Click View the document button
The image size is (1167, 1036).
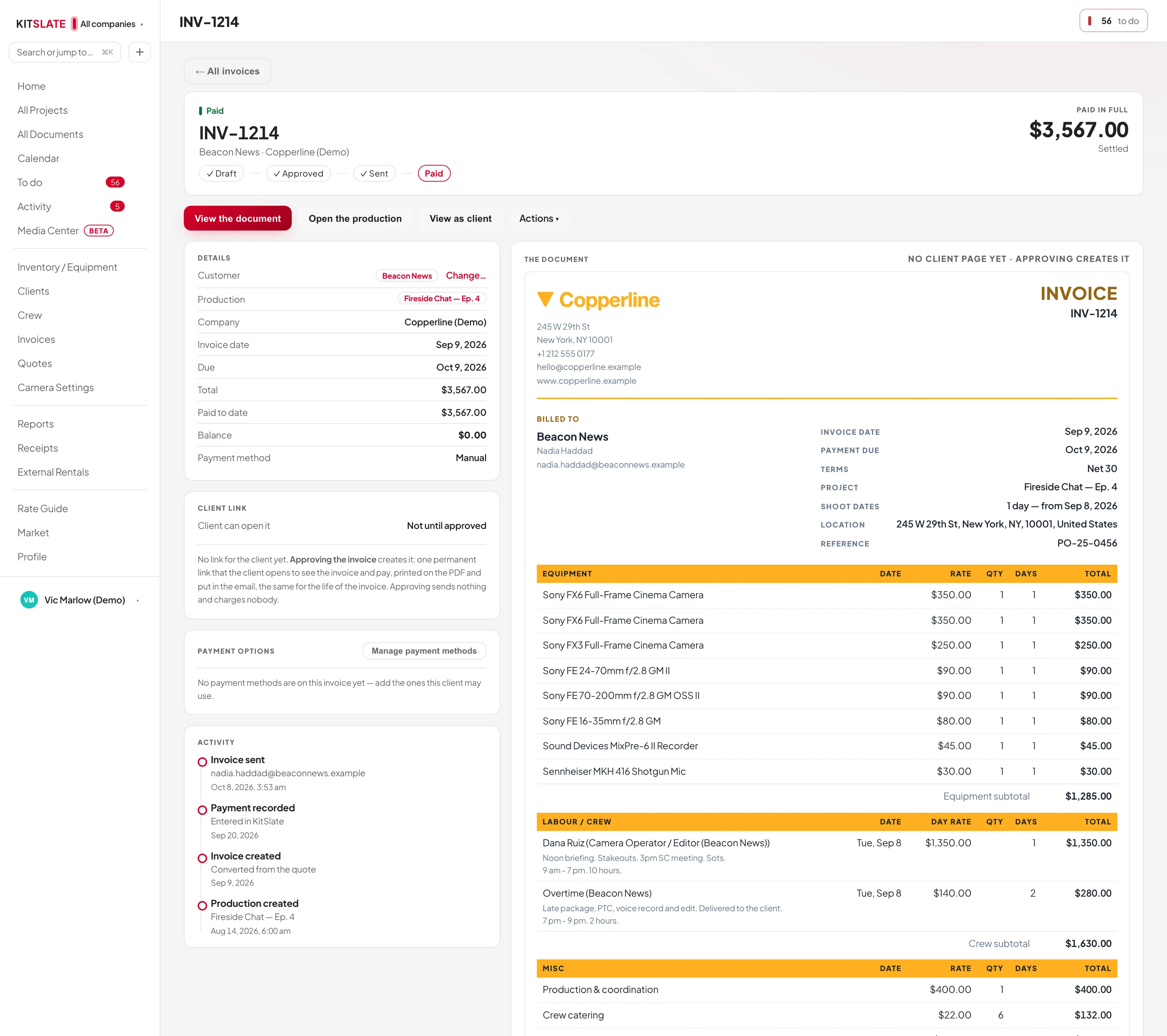pyautogui.click(x=237, y=218)
